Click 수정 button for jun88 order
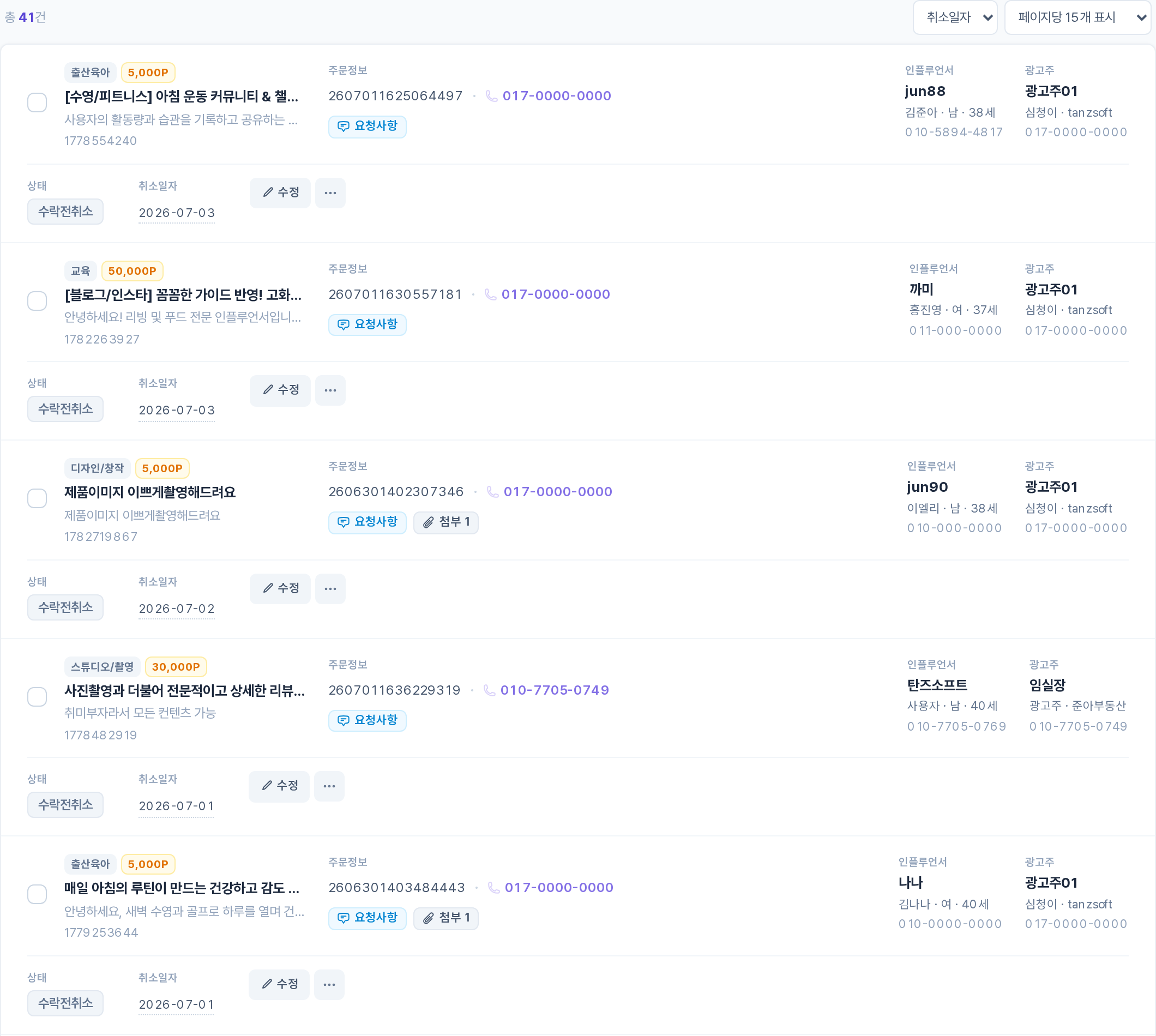This screenshot has height=1036, width=1156. tap(280, 193)
